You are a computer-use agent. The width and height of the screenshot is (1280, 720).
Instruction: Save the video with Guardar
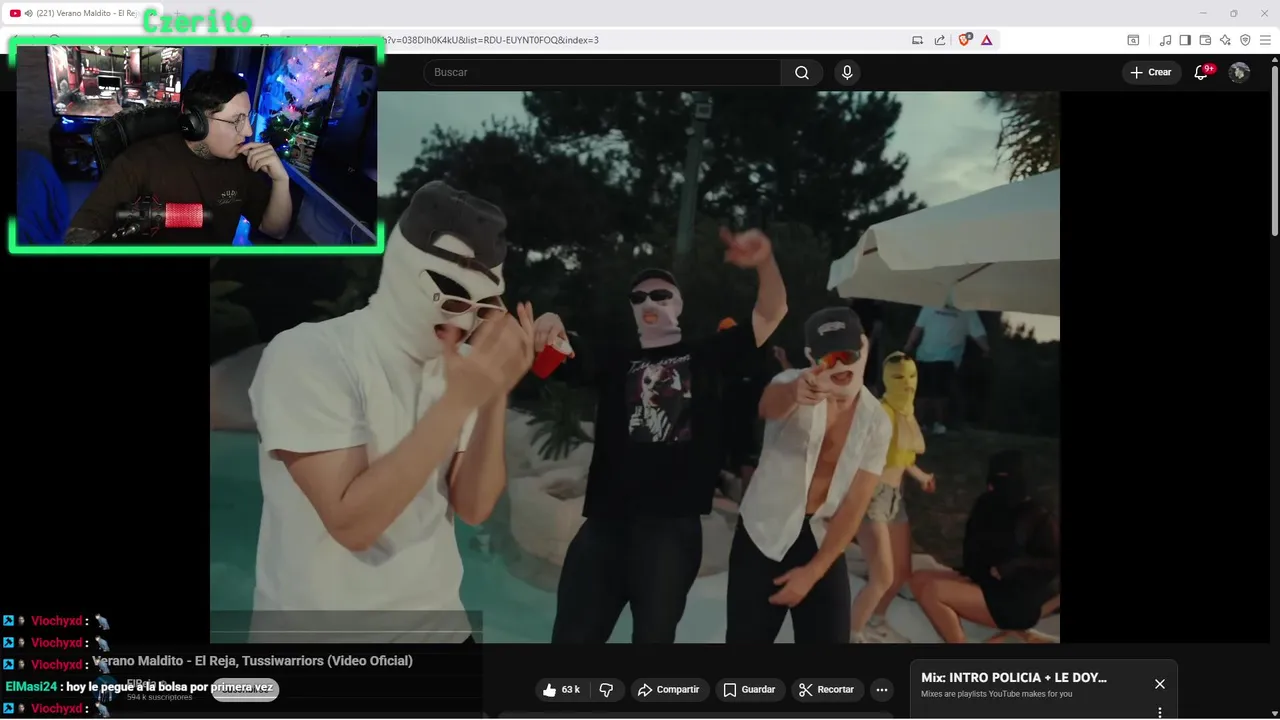tap(749, 690)
